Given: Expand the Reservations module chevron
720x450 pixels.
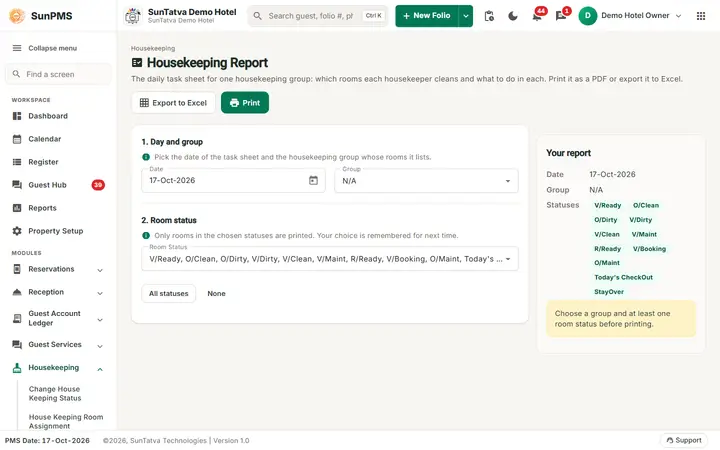Looking at the screenshot, I should (100, 270).
